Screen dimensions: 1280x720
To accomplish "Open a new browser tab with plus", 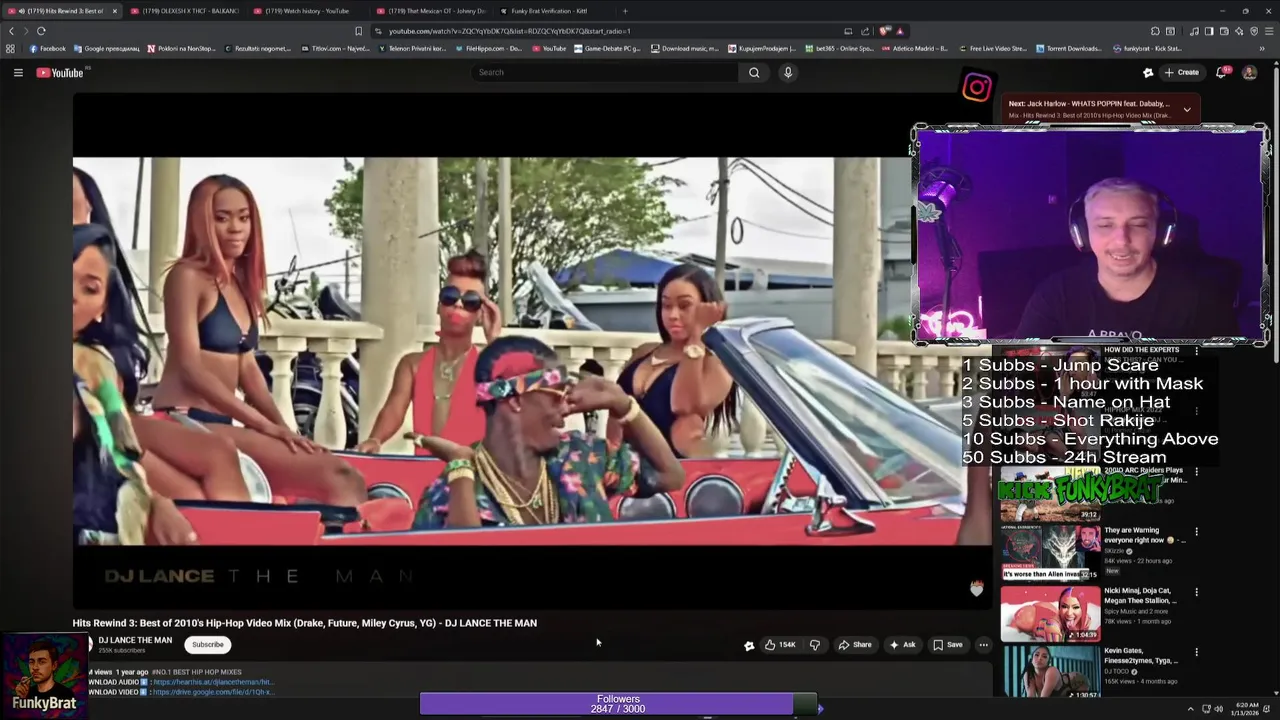I will tap(625, 11).
